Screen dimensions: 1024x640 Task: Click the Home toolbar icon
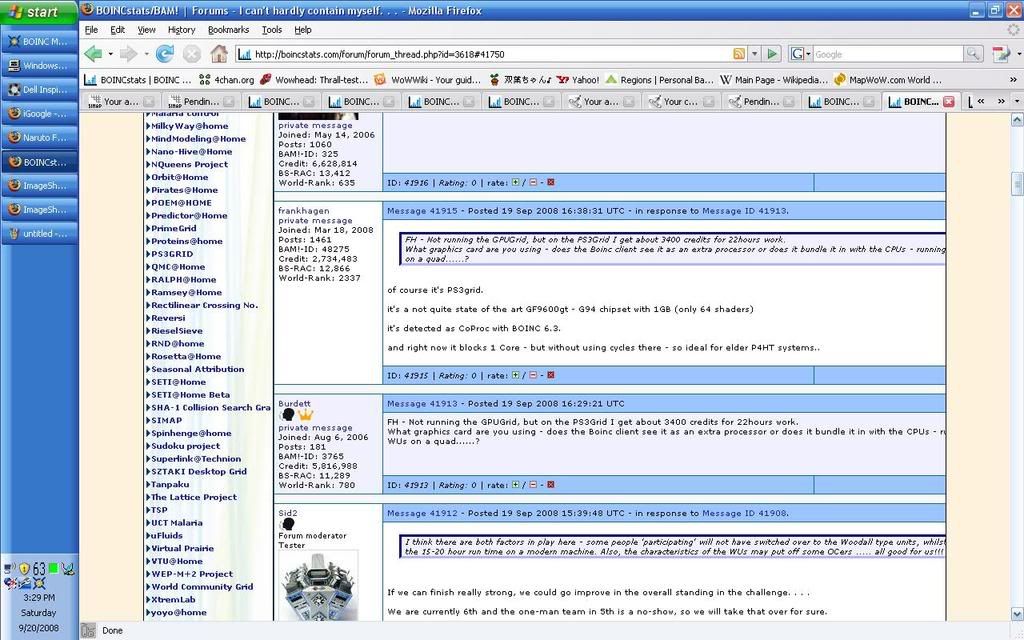pyautogui.click(x=219, y=54)
